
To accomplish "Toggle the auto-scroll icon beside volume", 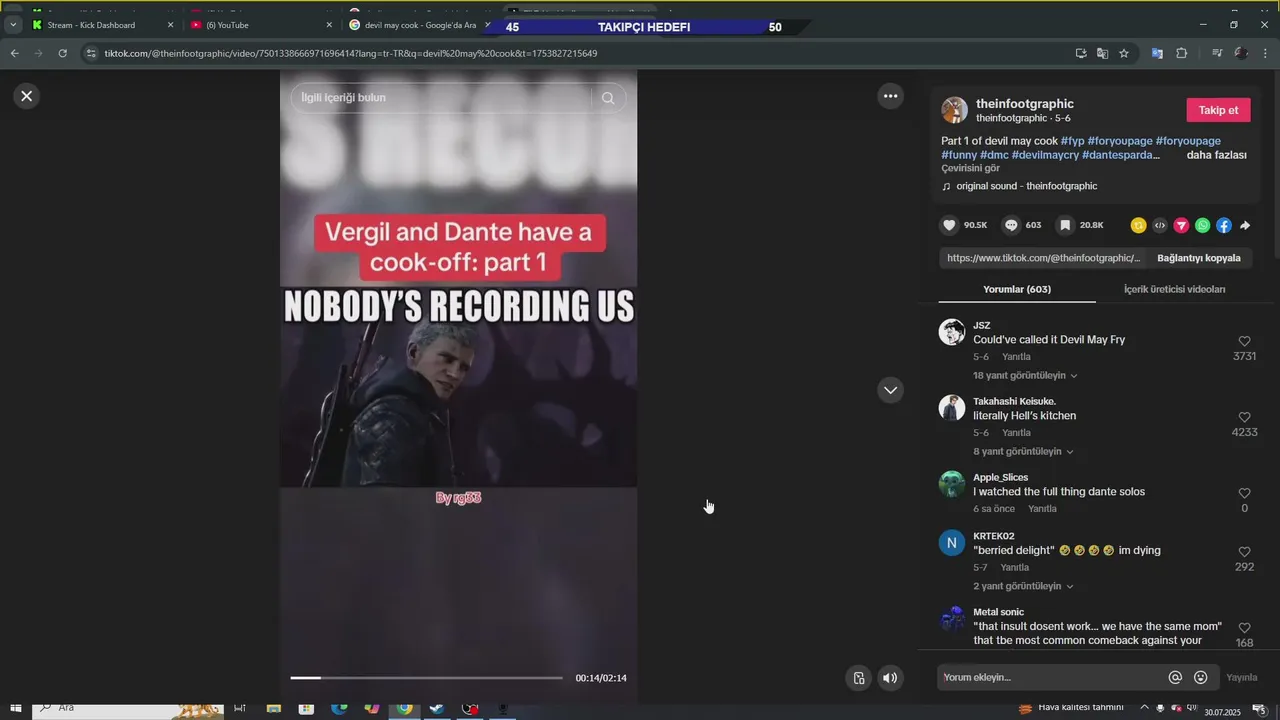I will click(x=858, y=678).
